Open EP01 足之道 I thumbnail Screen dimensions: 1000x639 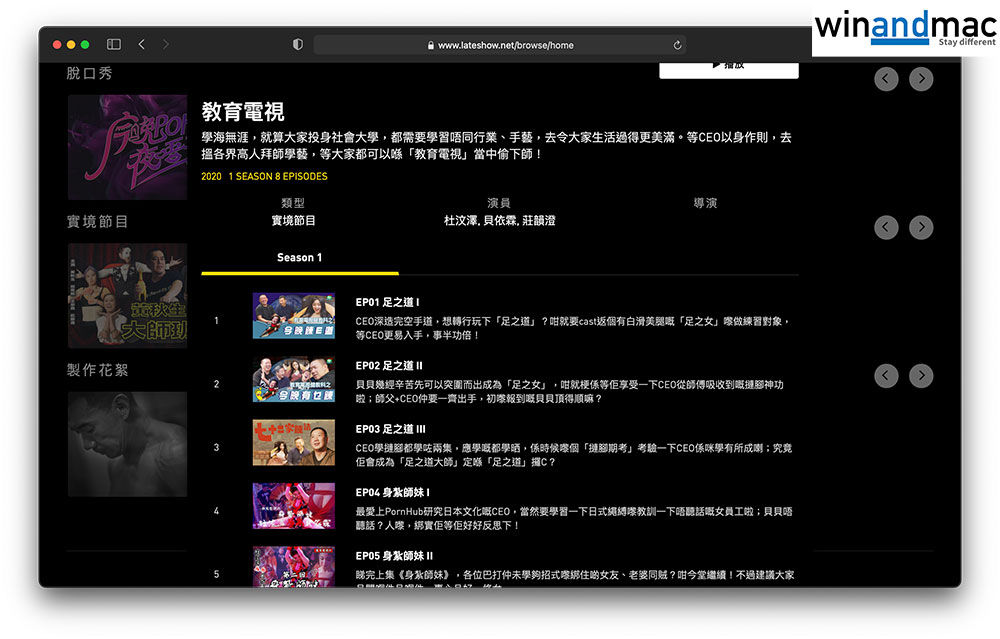tap(293, 316)
